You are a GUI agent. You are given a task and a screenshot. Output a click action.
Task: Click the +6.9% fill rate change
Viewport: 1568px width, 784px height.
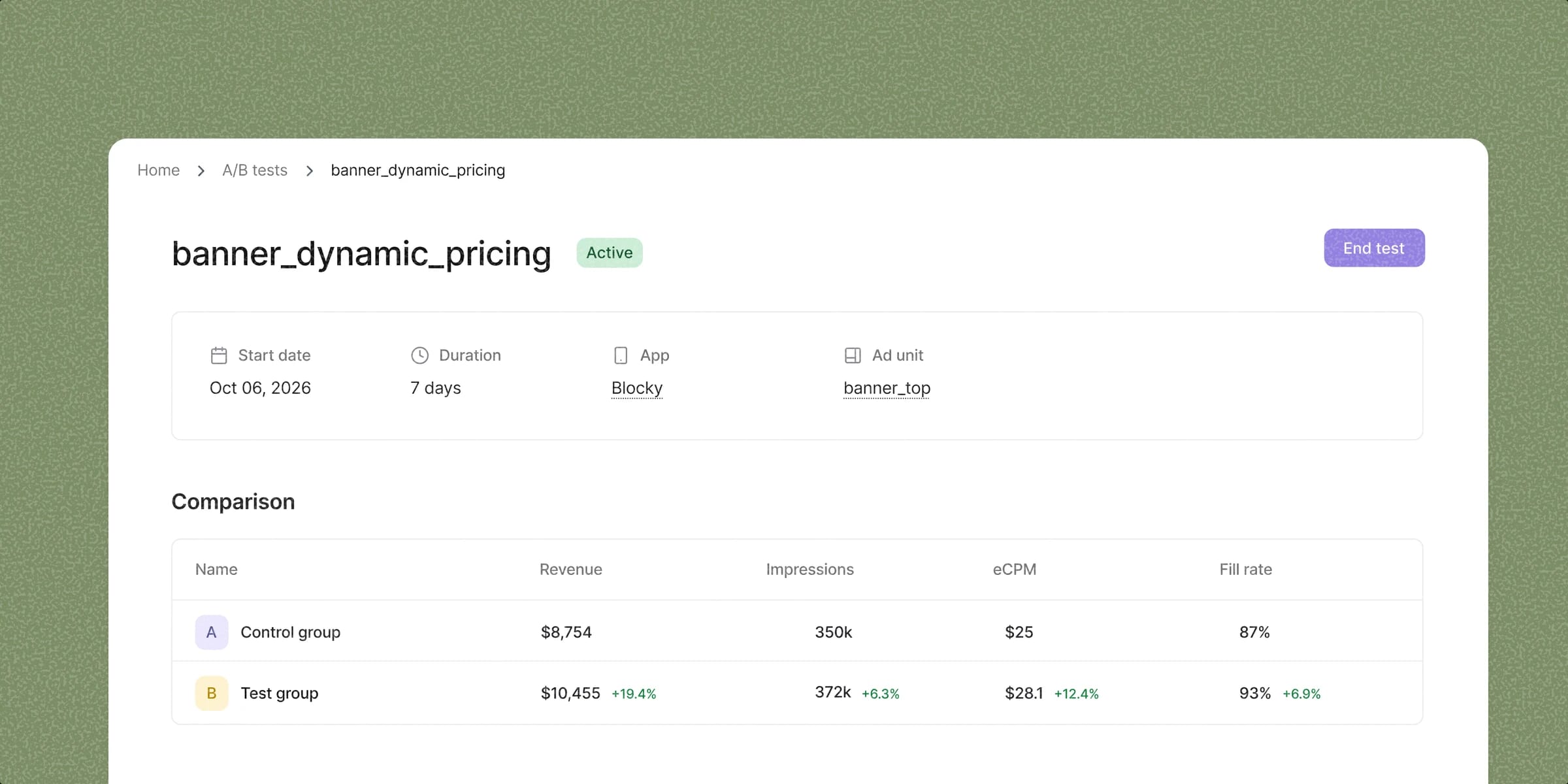pos(1301,694)
